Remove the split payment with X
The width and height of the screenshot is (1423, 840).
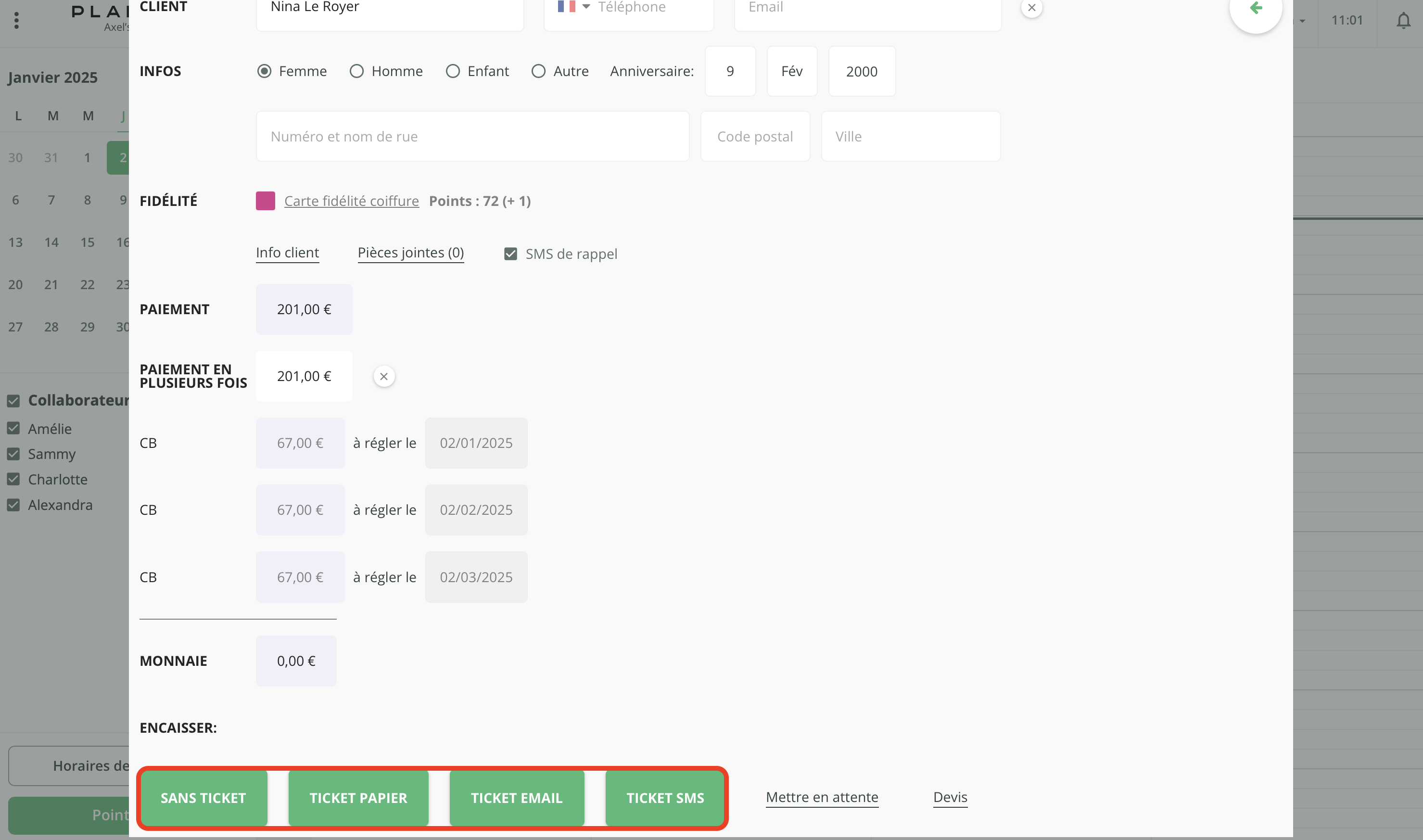pyautogui.click(x=384, y=376)
